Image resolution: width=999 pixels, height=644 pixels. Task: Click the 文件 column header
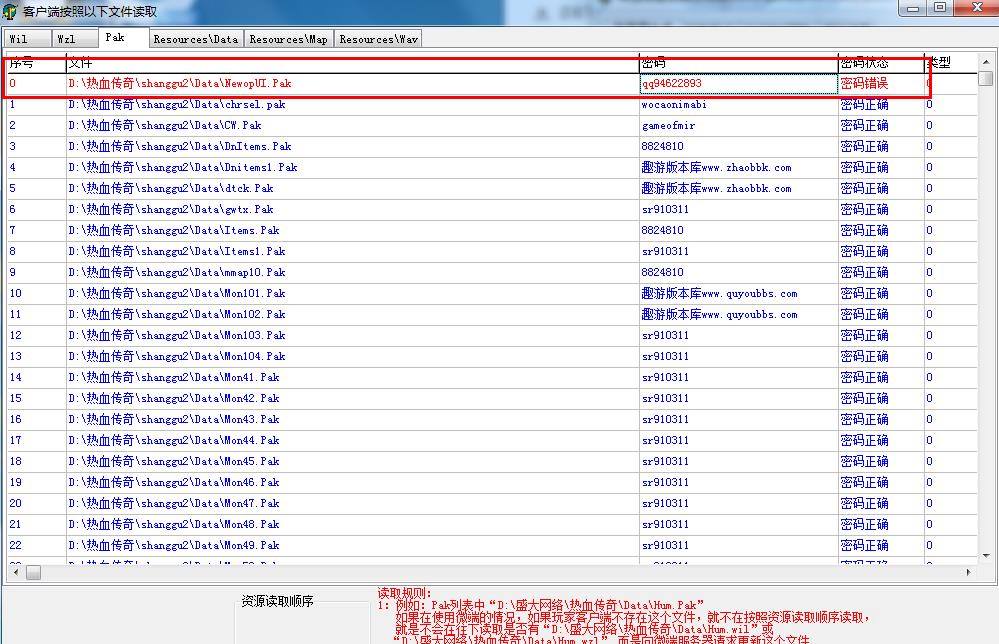pyautogui.click(x=350, y=63)
